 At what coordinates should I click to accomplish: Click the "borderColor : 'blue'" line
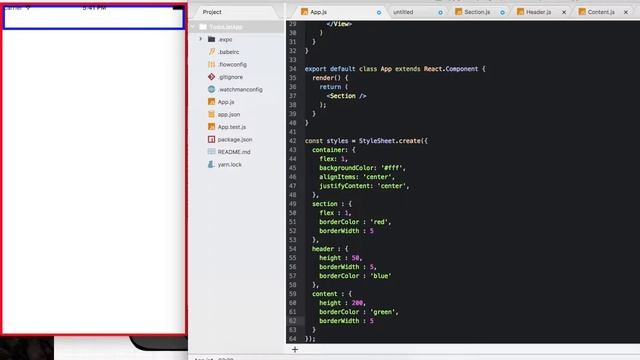coord(355,276)
